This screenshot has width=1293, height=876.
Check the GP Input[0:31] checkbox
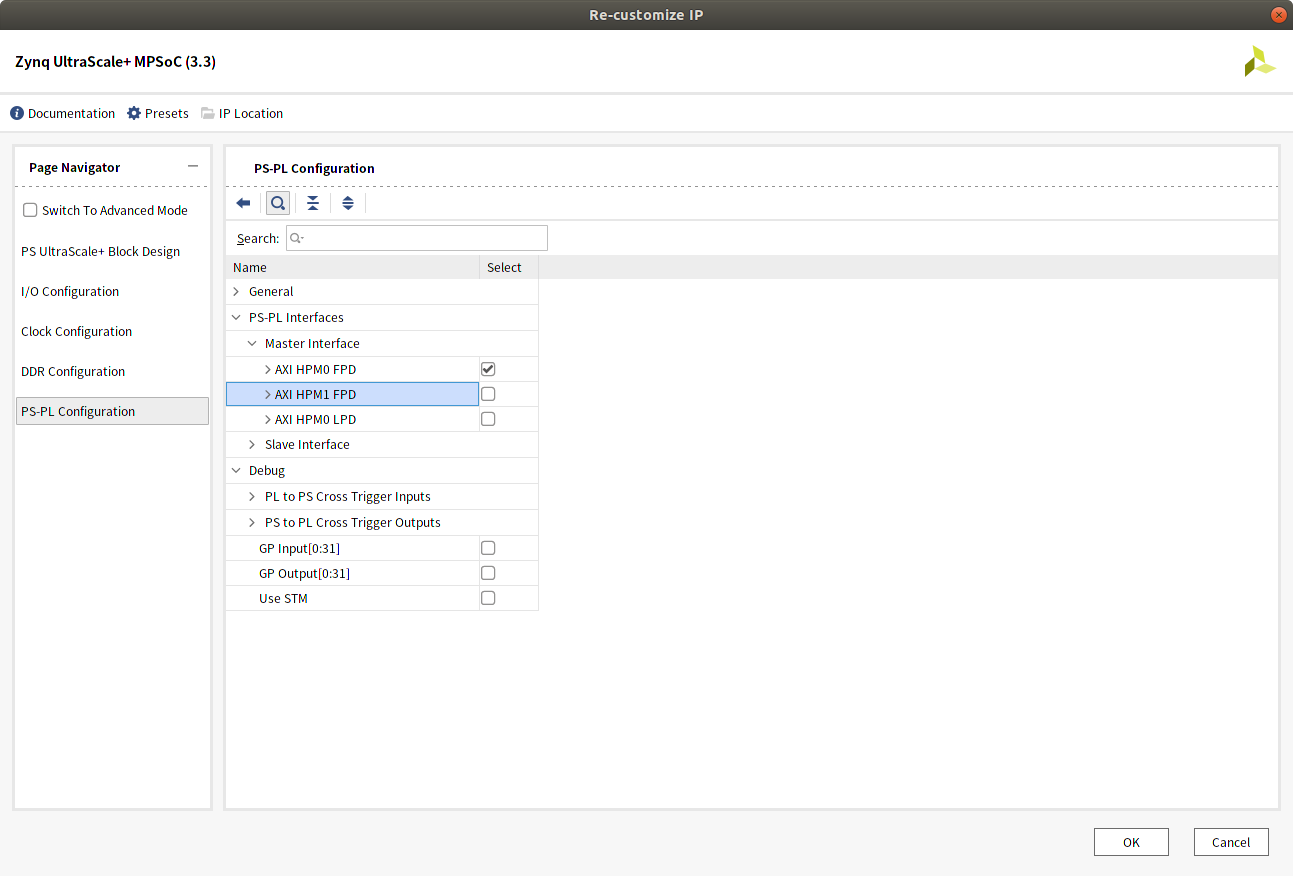(x=488, y=548)
